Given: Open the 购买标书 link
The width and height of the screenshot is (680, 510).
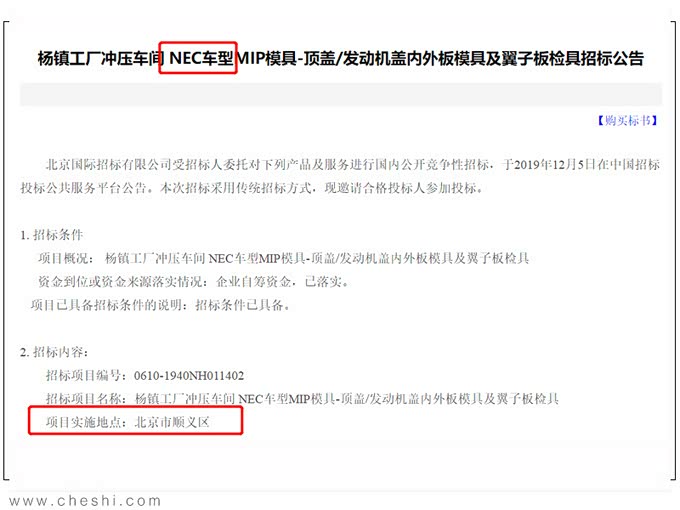Looking at the screenshot, I should coord(628,121).
